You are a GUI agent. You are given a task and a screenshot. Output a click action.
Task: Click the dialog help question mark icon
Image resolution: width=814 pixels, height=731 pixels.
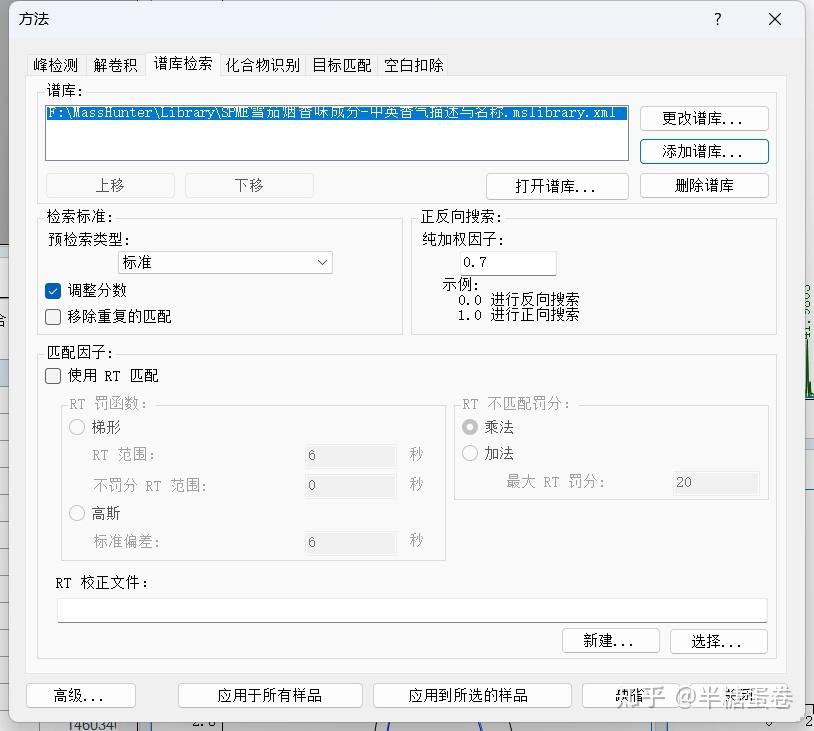point(717,19)
